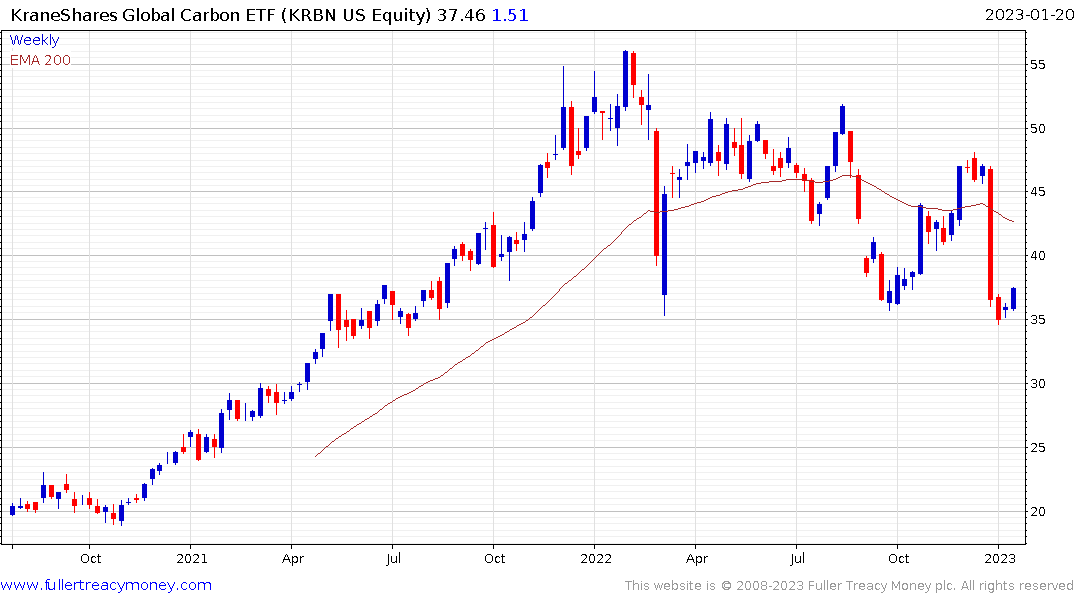Click the 40 price axis label
This screenshot has width=1075, height=600.
1037,256
